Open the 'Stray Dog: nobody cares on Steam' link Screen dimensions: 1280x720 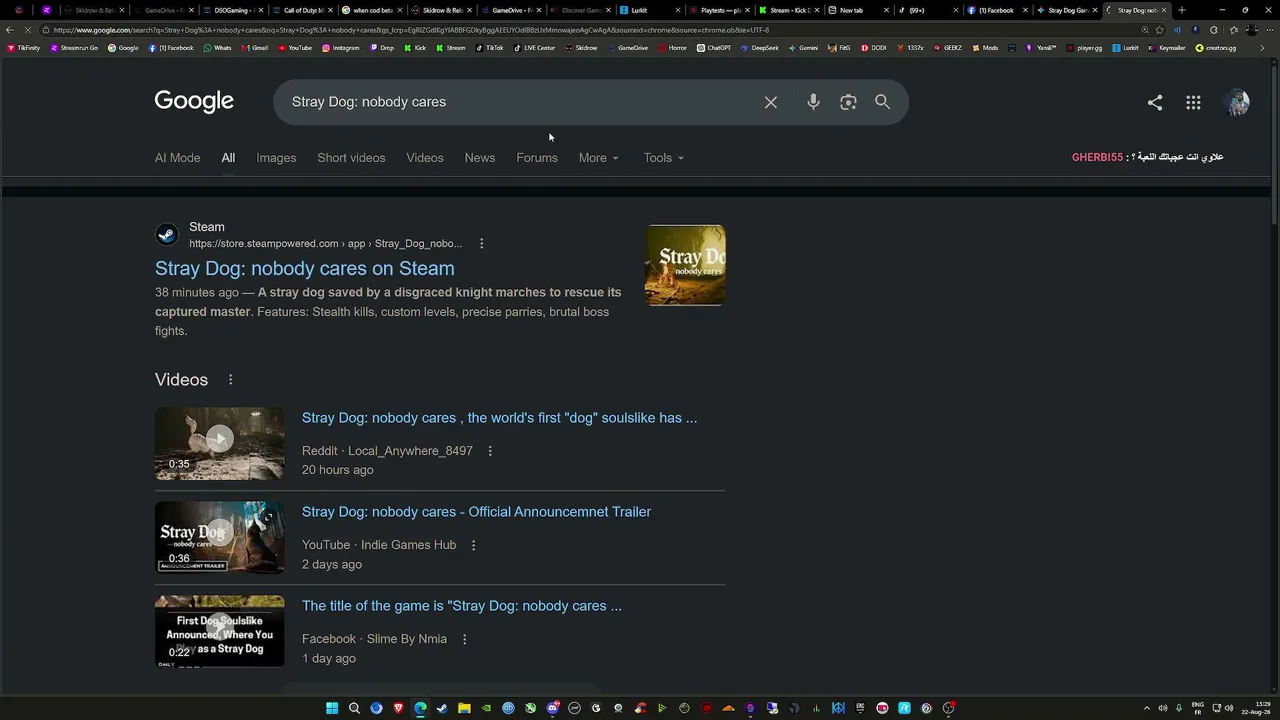click(305, 268)
